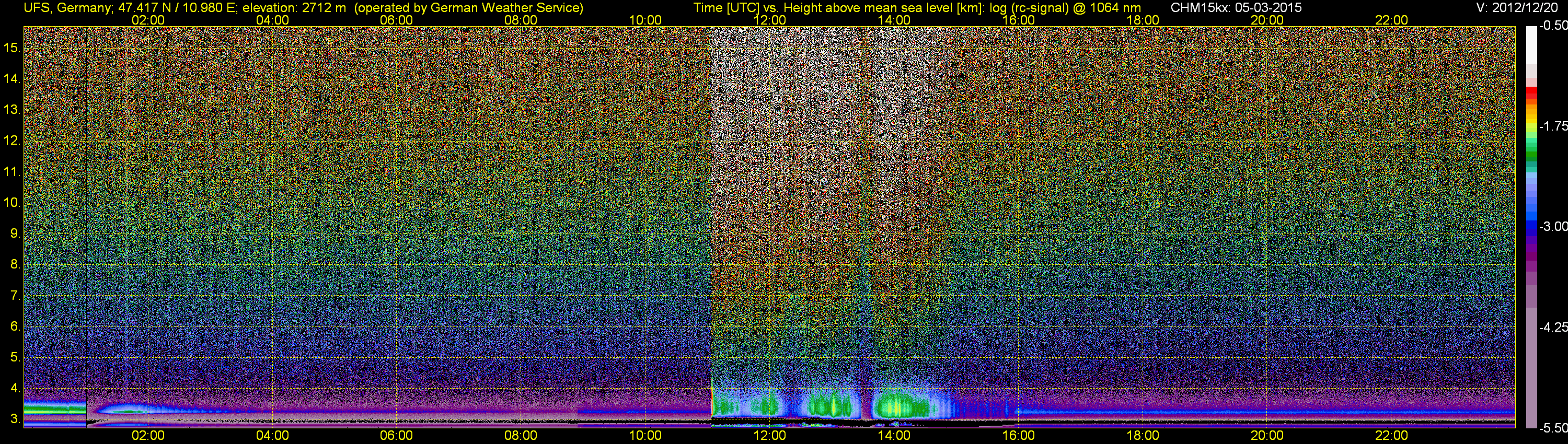This screenshot has height=444, width=1568.
Task: Click the 11 km height axis label
Action: click(12, 171)
